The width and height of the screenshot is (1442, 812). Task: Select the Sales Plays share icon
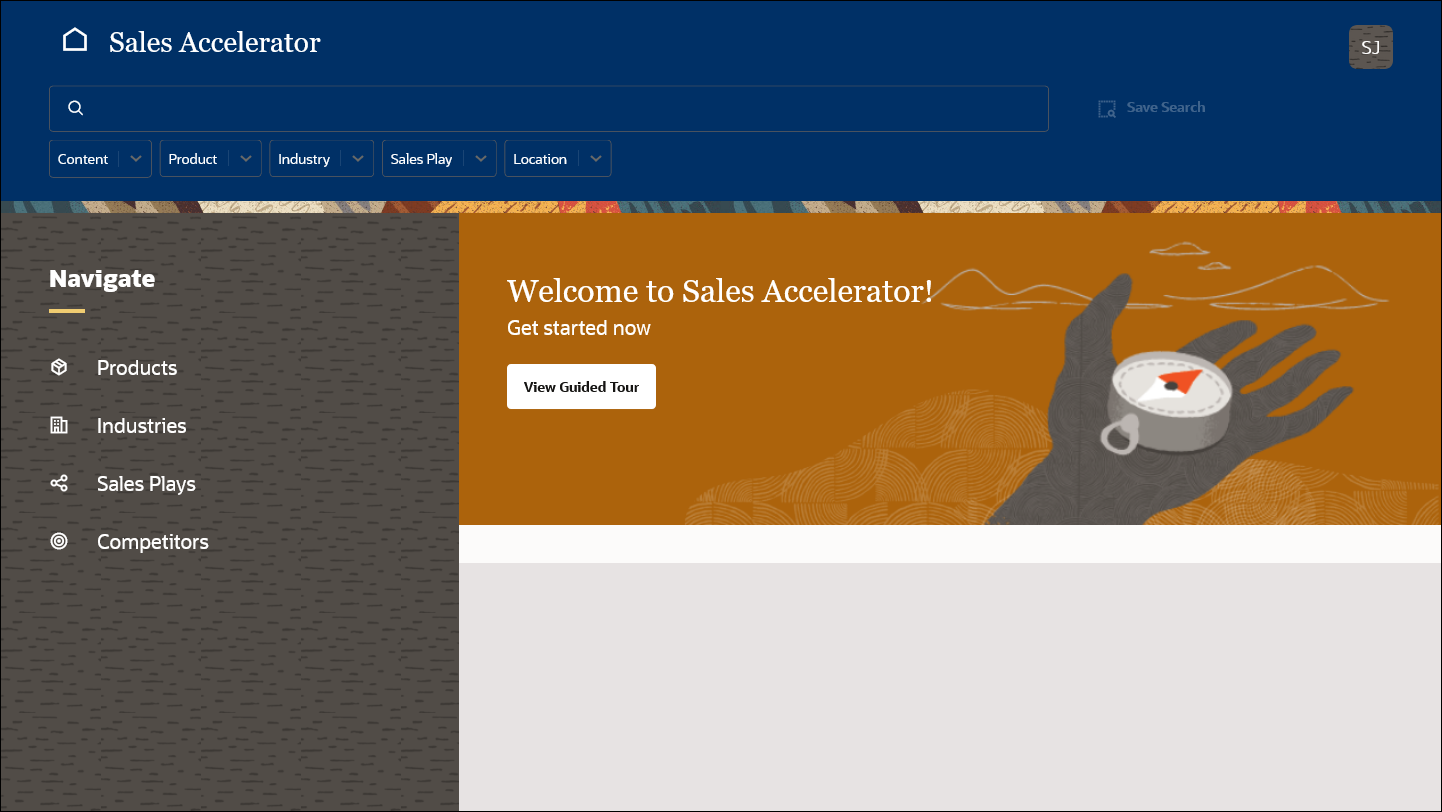pos(59,483)
